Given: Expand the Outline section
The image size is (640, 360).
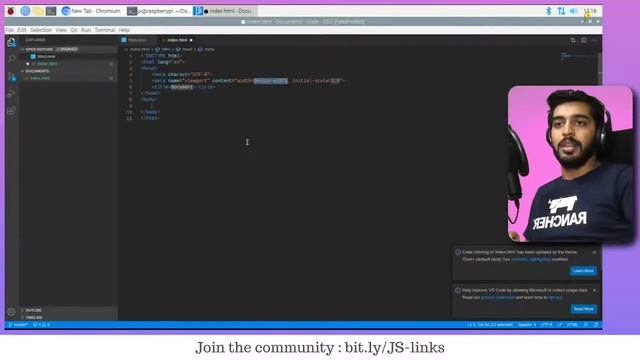Looking at the screenshot, I should [68, 310].
